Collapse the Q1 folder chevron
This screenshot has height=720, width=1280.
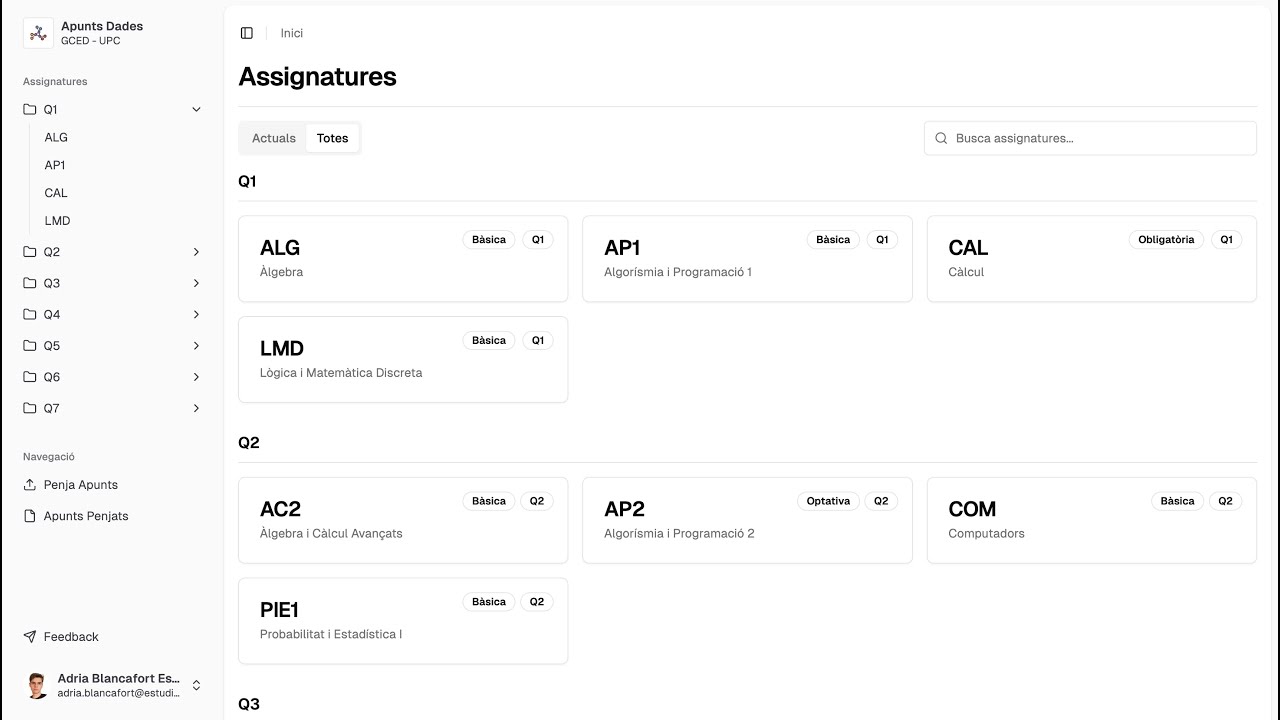tap(196, 109)
